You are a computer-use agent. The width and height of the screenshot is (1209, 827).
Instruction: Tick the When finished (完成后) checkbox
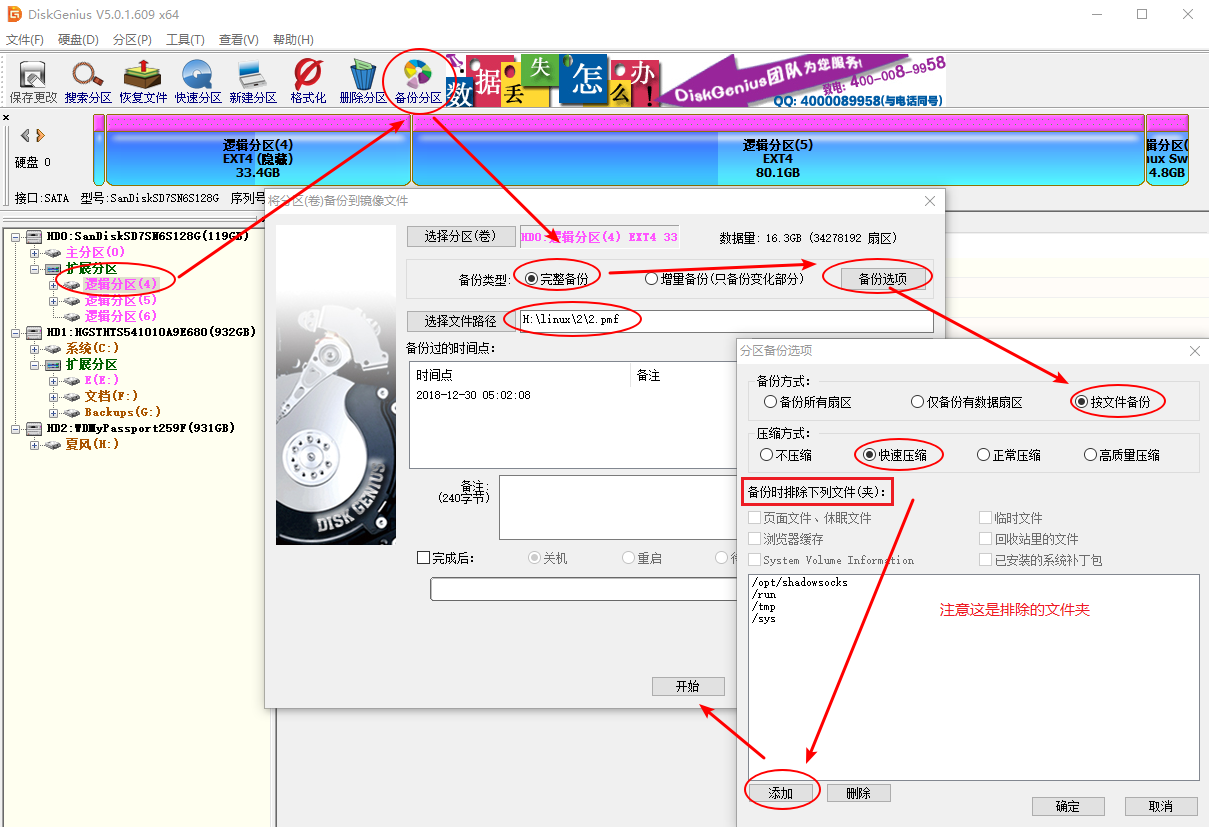click(423, 558)
